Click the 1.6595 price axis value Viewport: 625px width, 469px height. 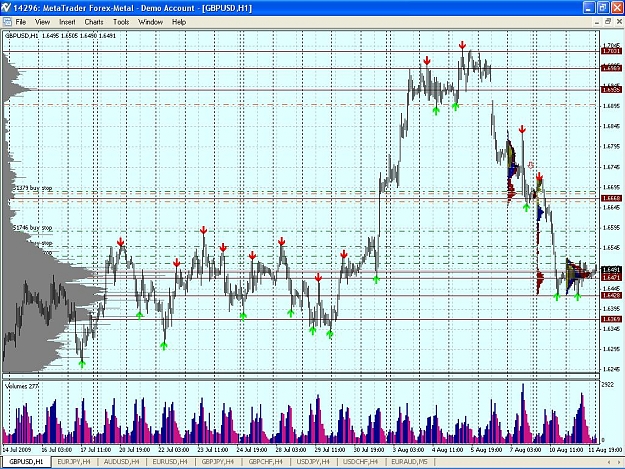pos(611,228)
